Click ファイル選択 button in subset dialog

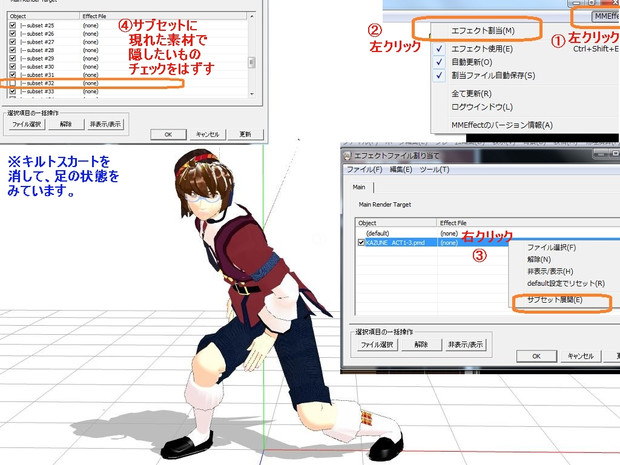point(26,124)
